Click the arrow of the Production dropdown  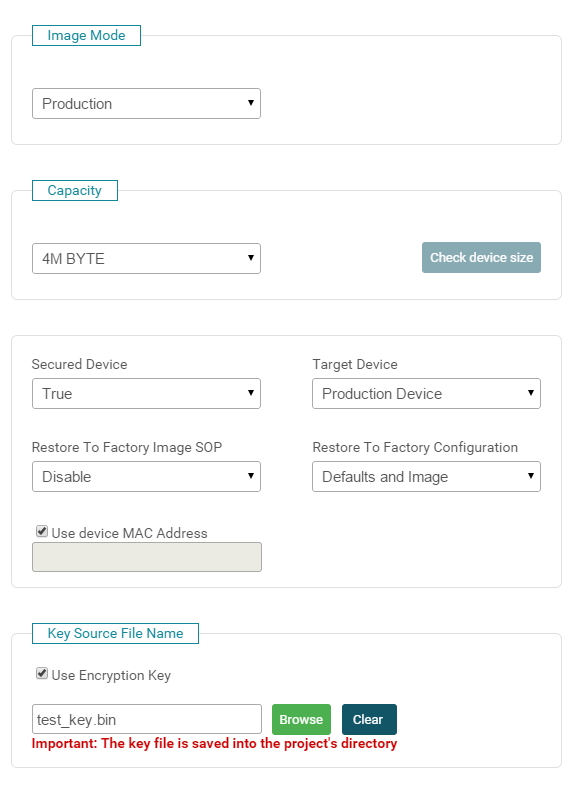tap(250, 103)
